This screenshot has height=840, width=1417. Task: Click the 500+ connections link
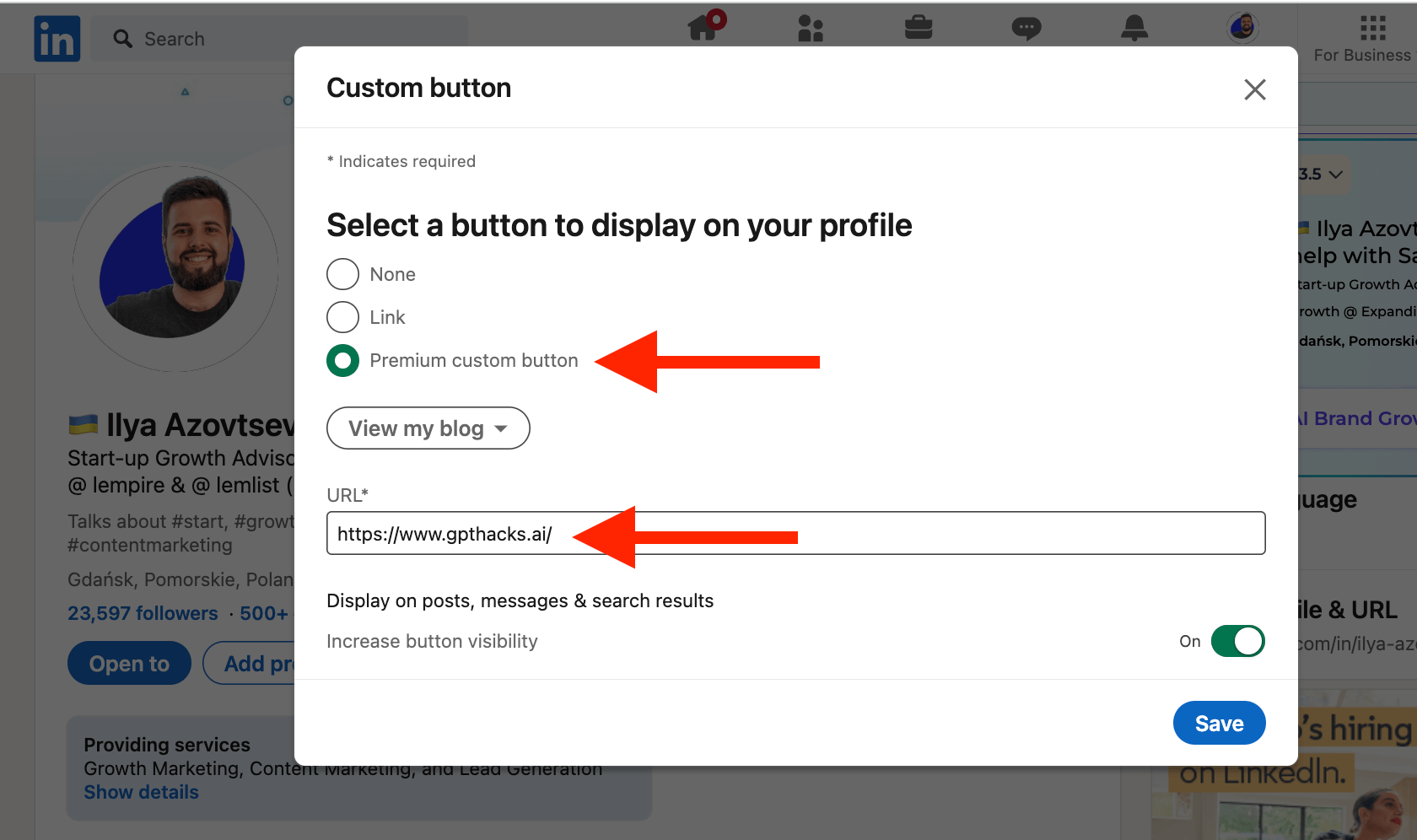[264, 613]
